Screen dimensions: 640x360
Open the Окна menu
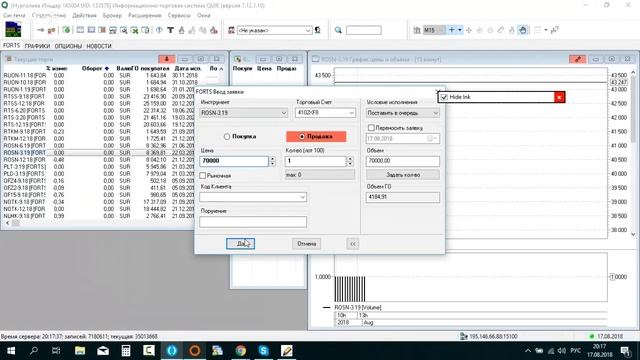pyautogui.click(x=204, y=16)
